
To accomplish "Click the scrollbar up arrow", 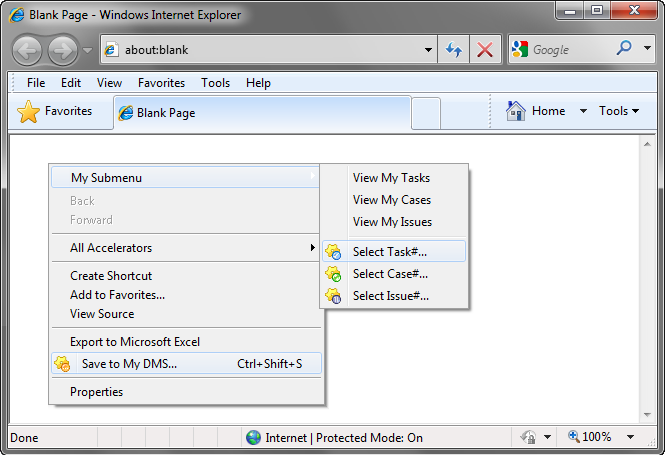I will 647,145.
